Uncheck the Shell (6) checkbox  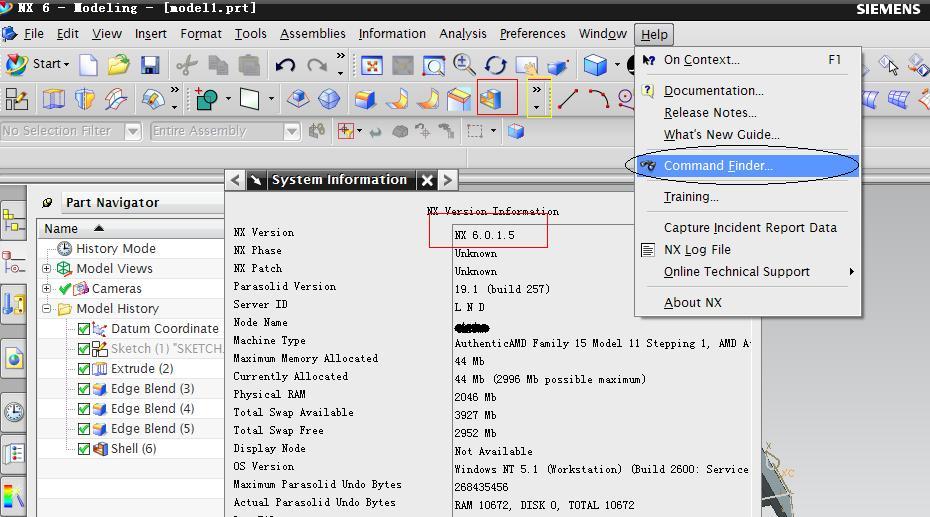84,449
